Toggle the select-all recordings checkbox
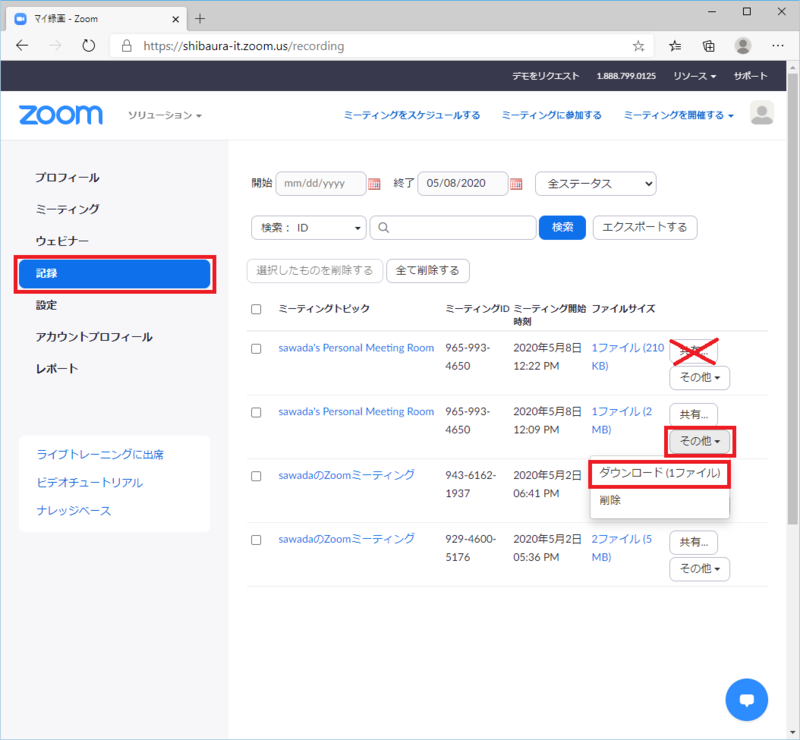Screen dimensions: 800x740 256,309
